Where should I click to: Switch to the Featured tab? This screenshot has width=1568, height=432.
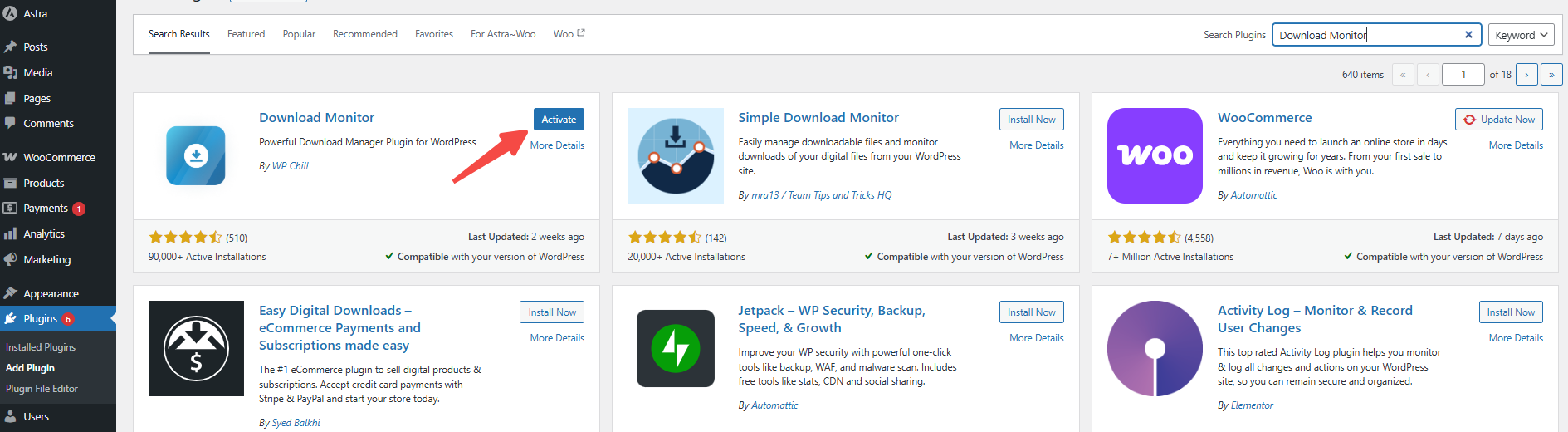(246, 34)
